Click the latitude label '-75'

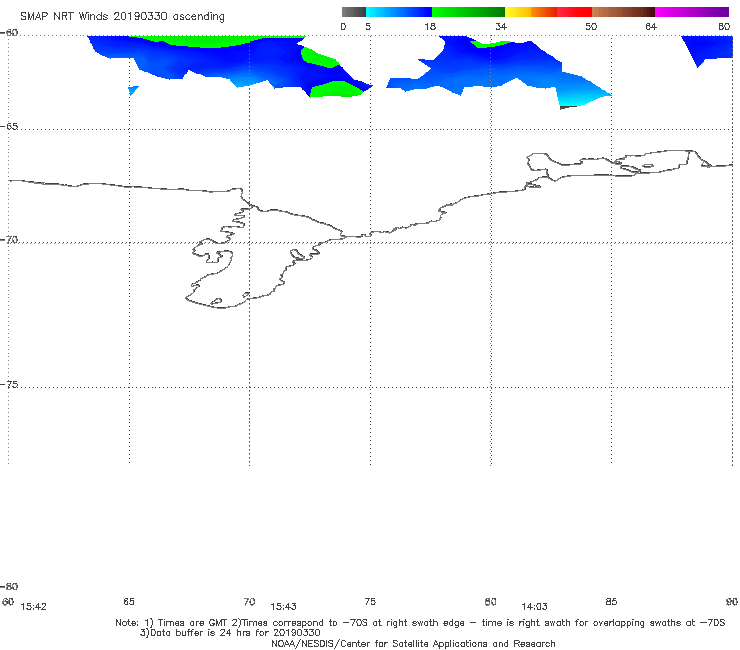click(9, 384)
